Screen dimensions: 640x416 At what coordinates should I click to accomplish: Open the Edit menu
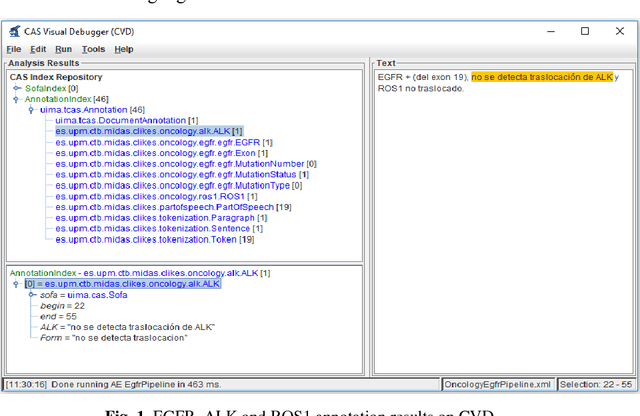coord(38,49)
